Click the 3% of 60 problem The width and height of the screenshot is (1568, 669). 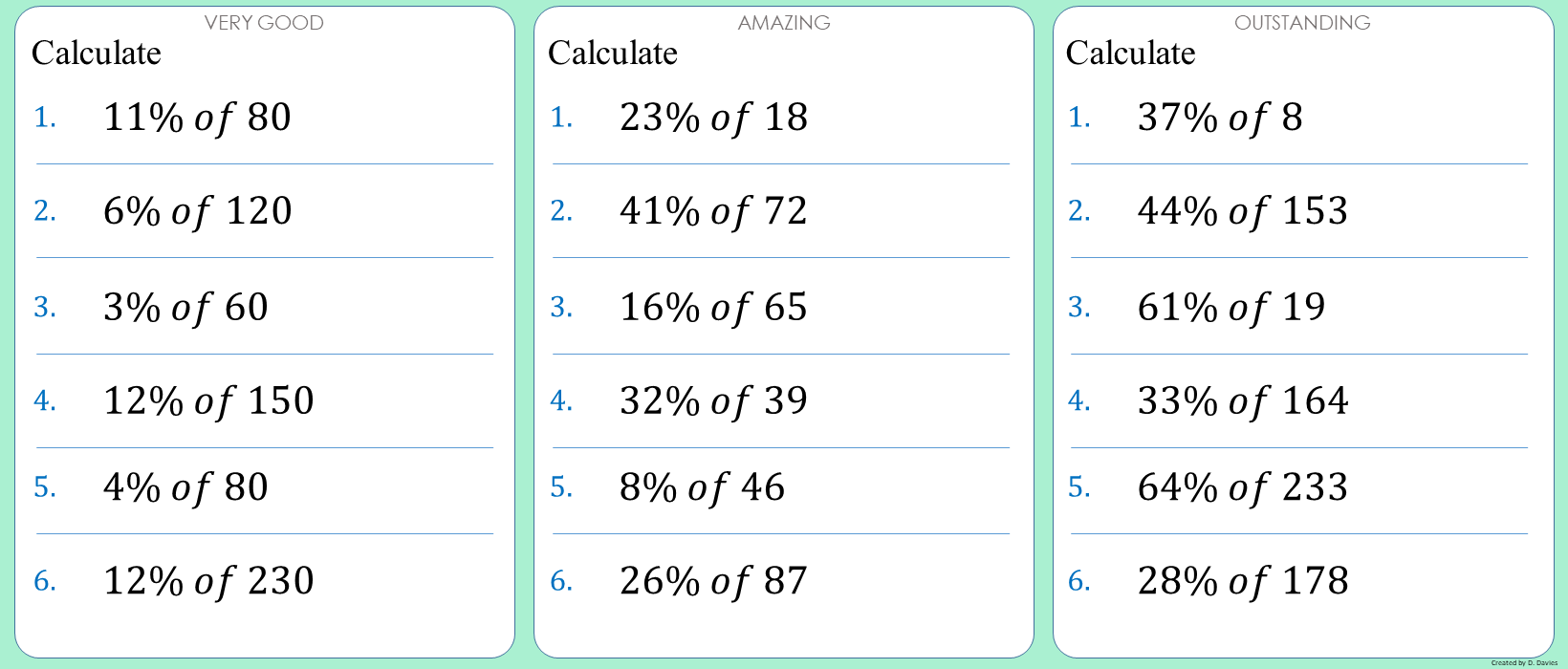click(185, 308)
